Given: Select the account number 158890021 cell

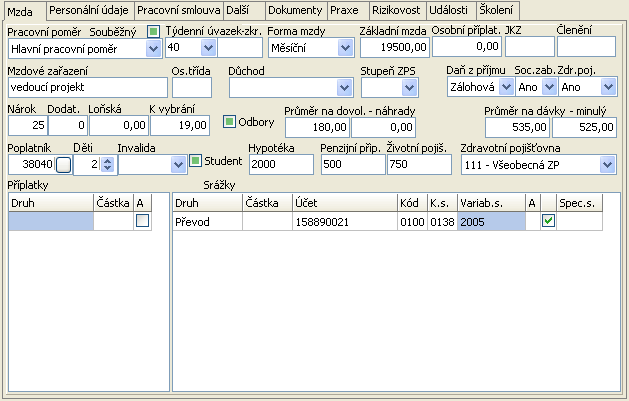Looking at the screenshot, I should pyautogui.click(x=345, y=221).
